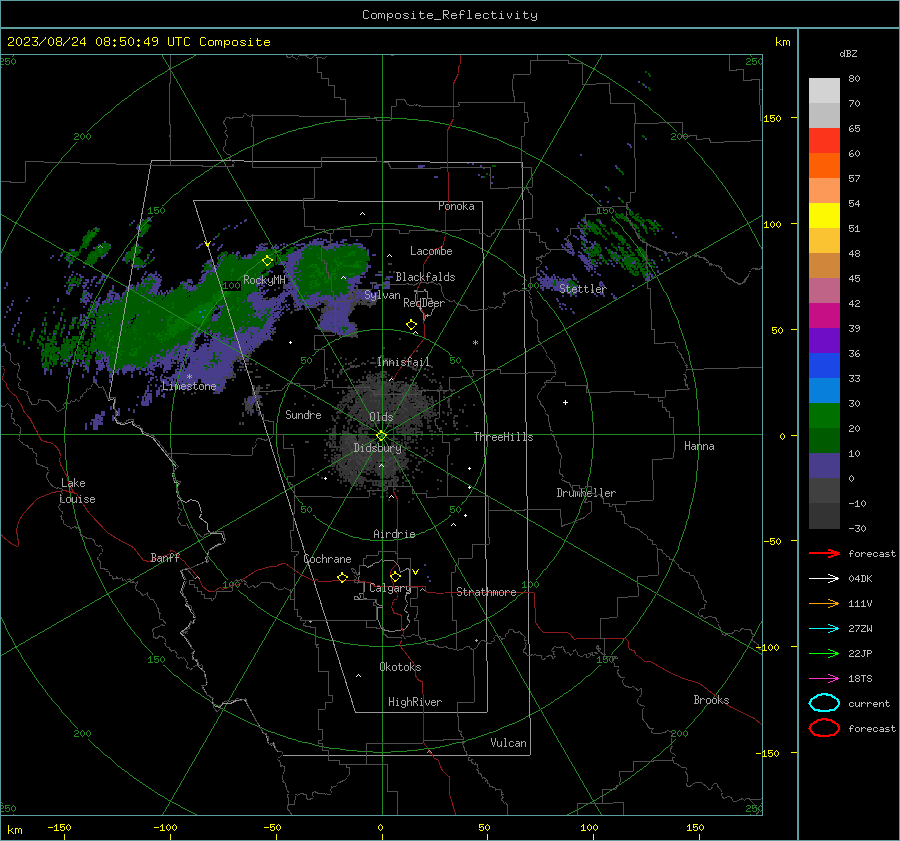
Task: Click the Ponoka city label
Action: click(456, 206)
